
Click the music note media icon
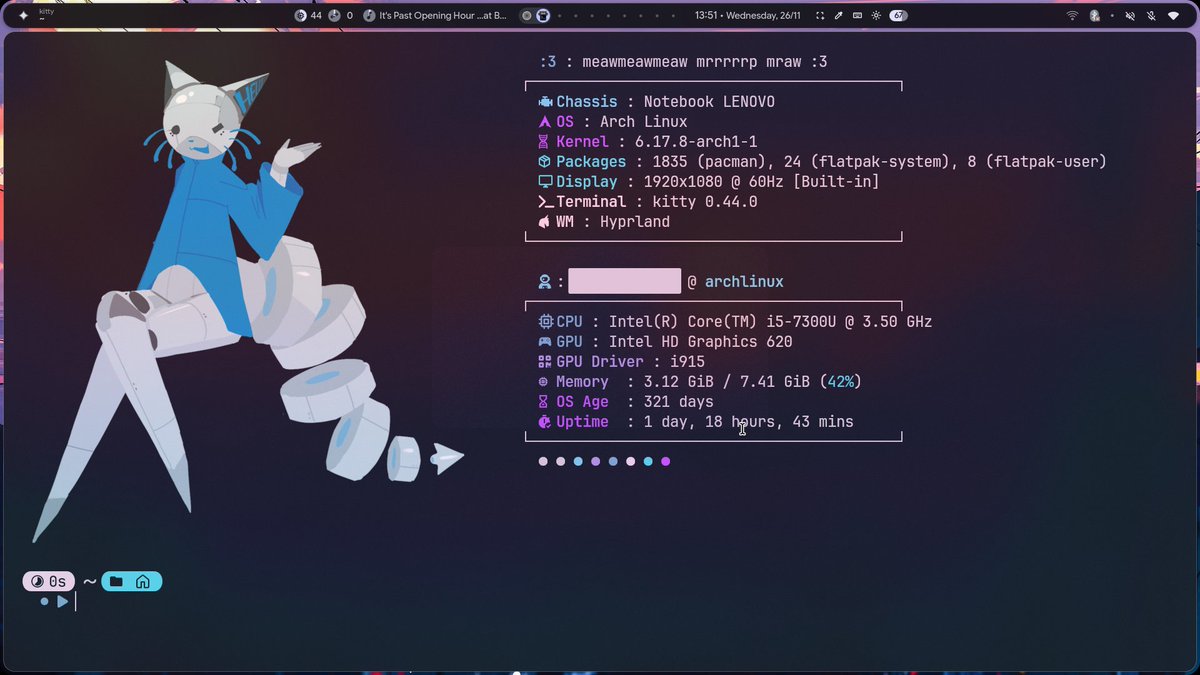(x=369, y=16)
